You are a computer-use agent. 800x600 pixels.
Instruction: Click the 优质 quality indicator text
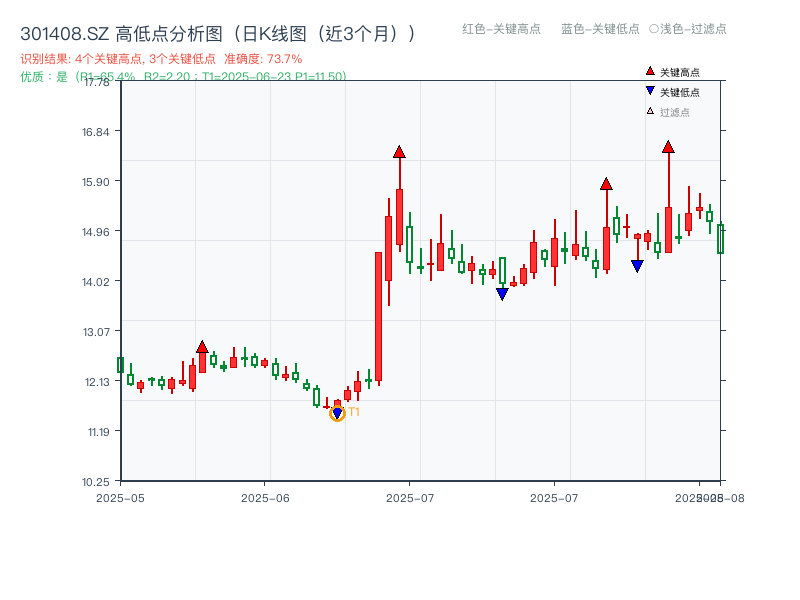click(30, 75)
